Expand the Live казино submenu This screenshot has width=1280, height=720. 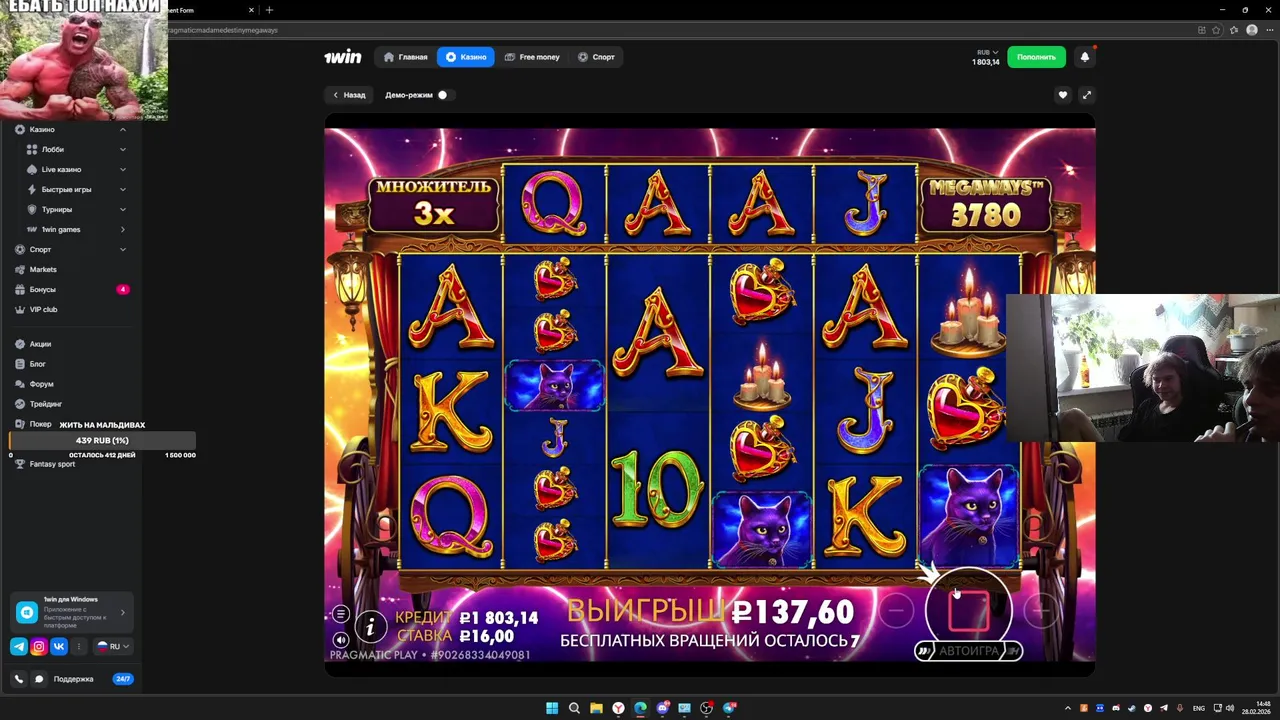point(123,169)
